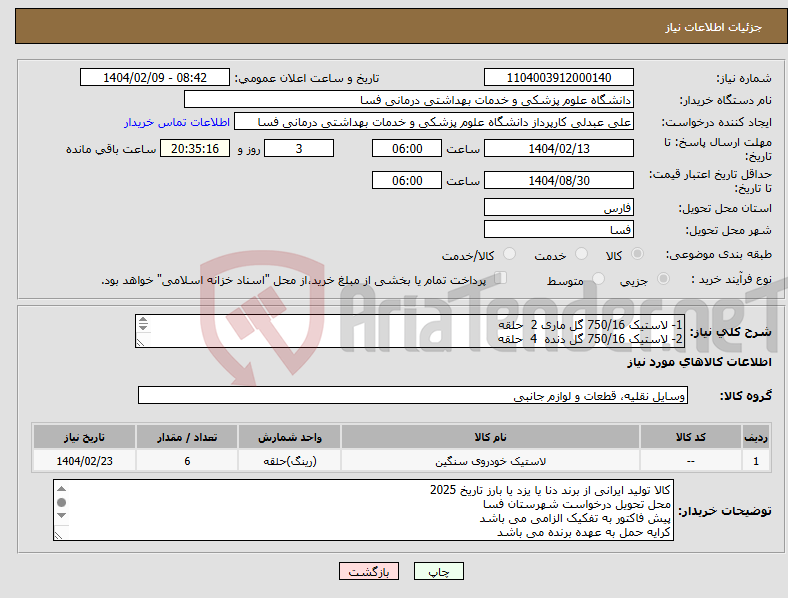The height and width of the screenshot is (598, 788).
Task: Click the quantity cell showing 6
Action: pos(187,461)
